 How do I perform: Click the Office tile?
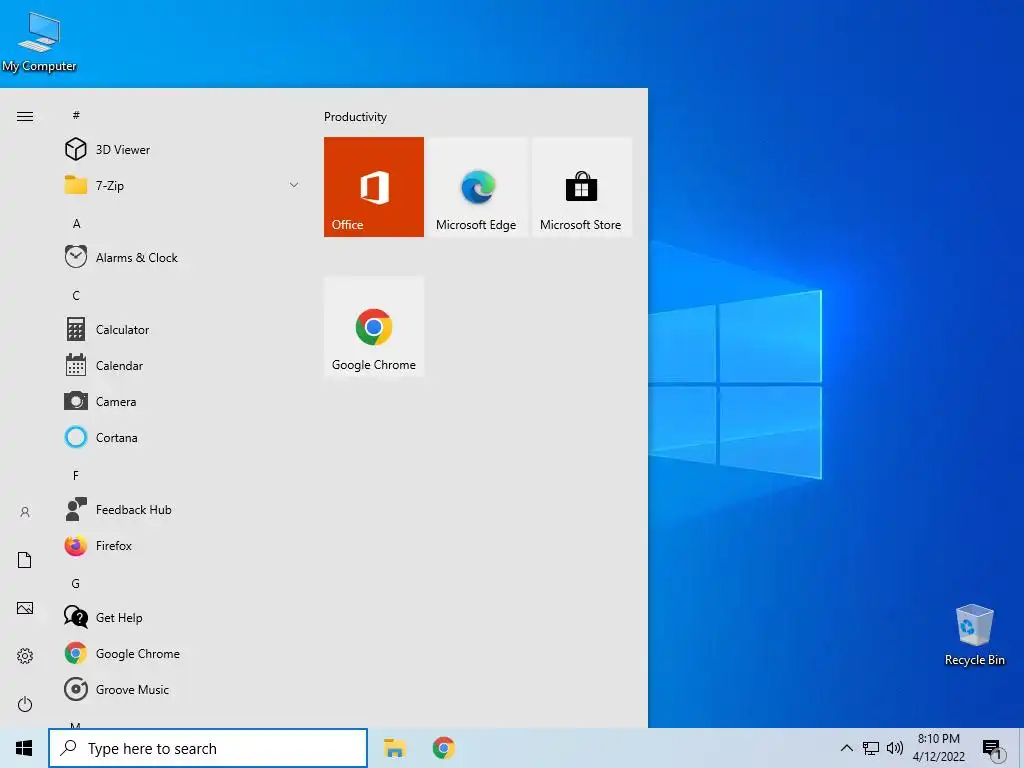[x=374, y=187]
